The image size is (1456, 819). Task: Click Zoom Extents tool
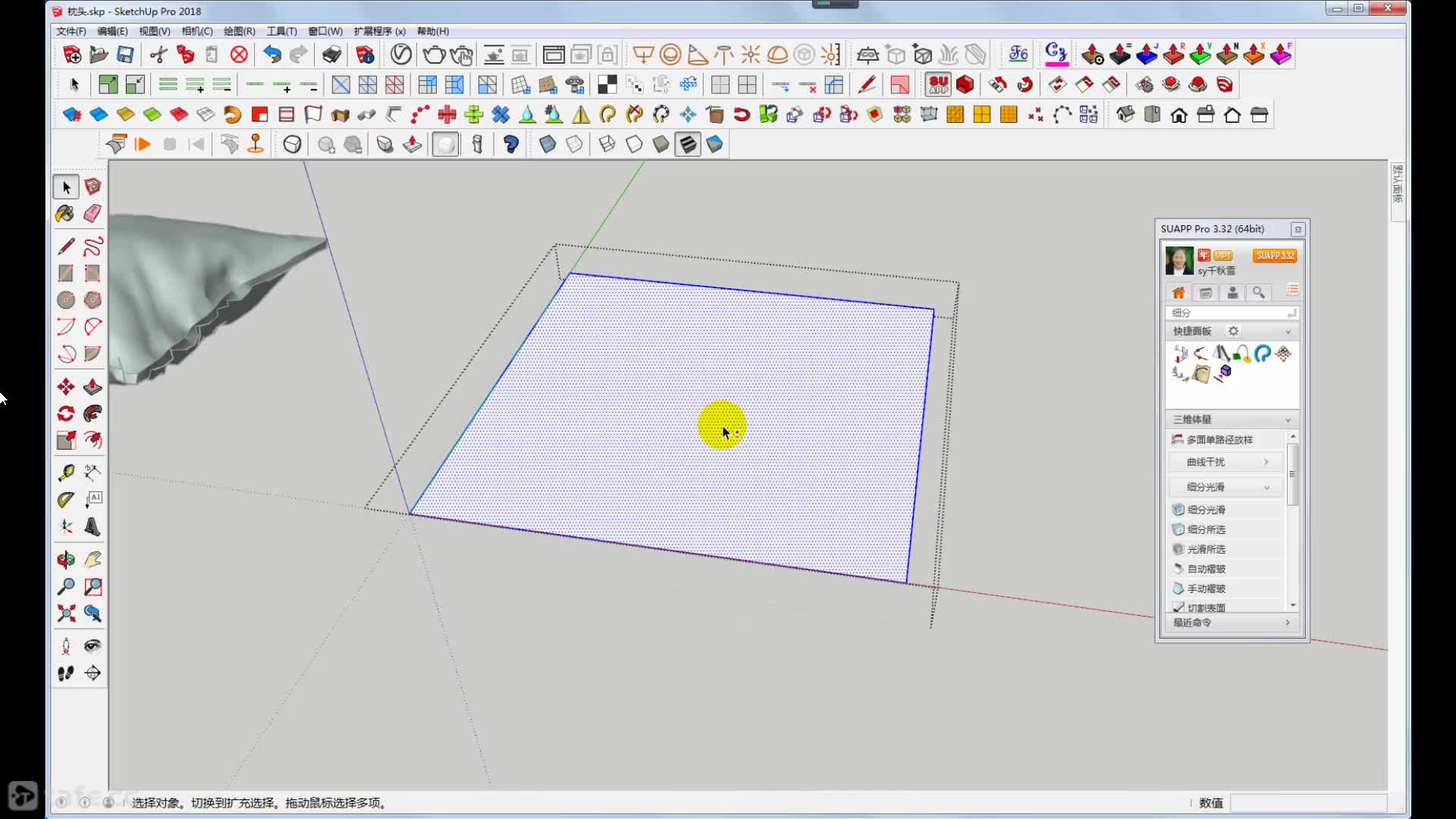pos(66,613)
